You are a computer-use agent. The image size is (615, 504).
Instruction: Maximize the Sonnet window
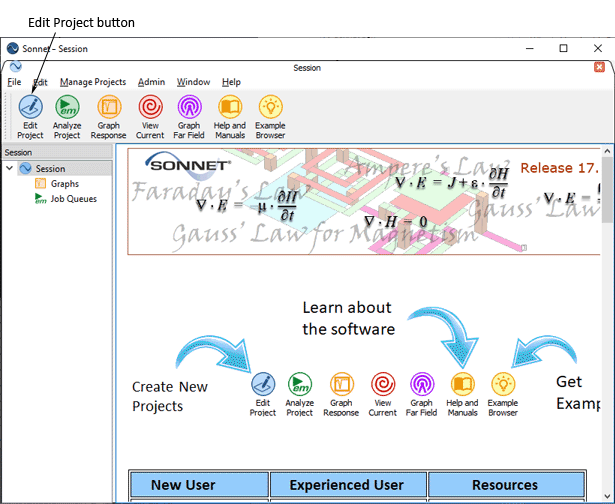point(564,48)
